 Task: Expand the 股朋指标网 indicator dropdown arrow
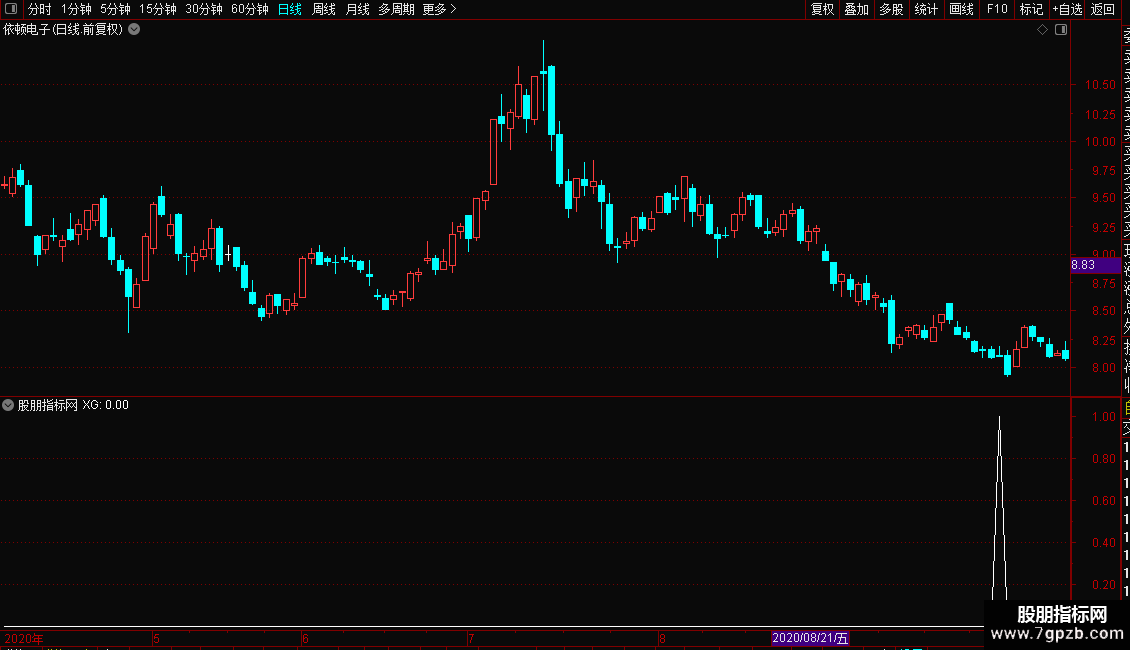[8, 405]
